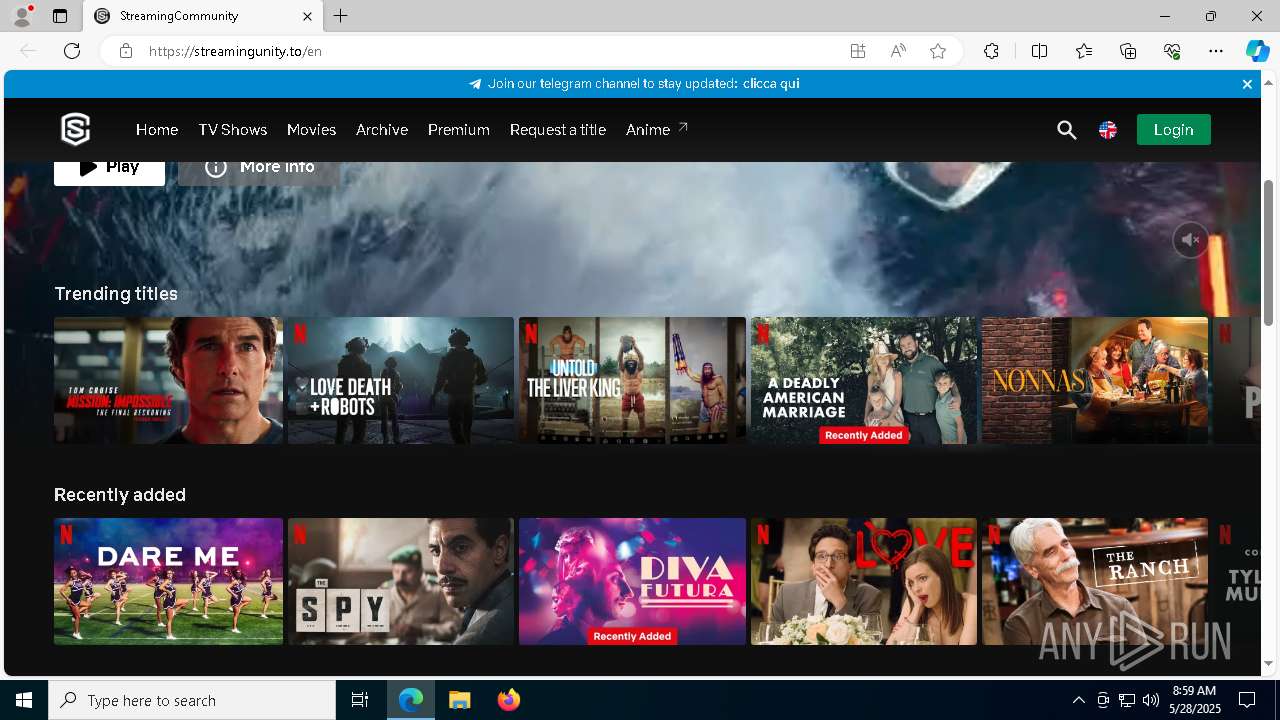Open the StreamingCommunity logo home link
The image size is (1280, 720).
[76, 130]
